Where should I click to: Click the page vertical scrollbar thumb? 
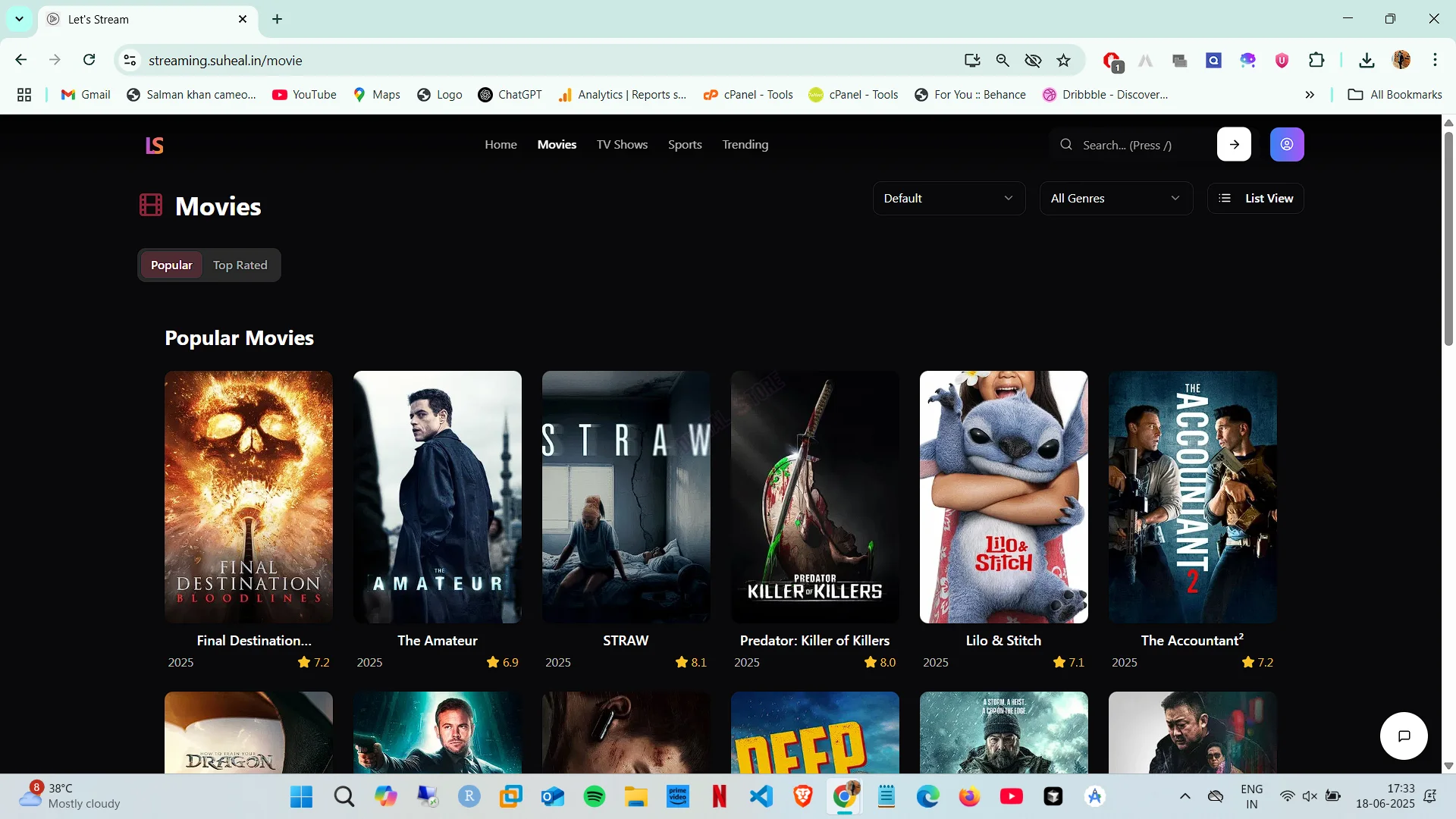[1448, 239]
